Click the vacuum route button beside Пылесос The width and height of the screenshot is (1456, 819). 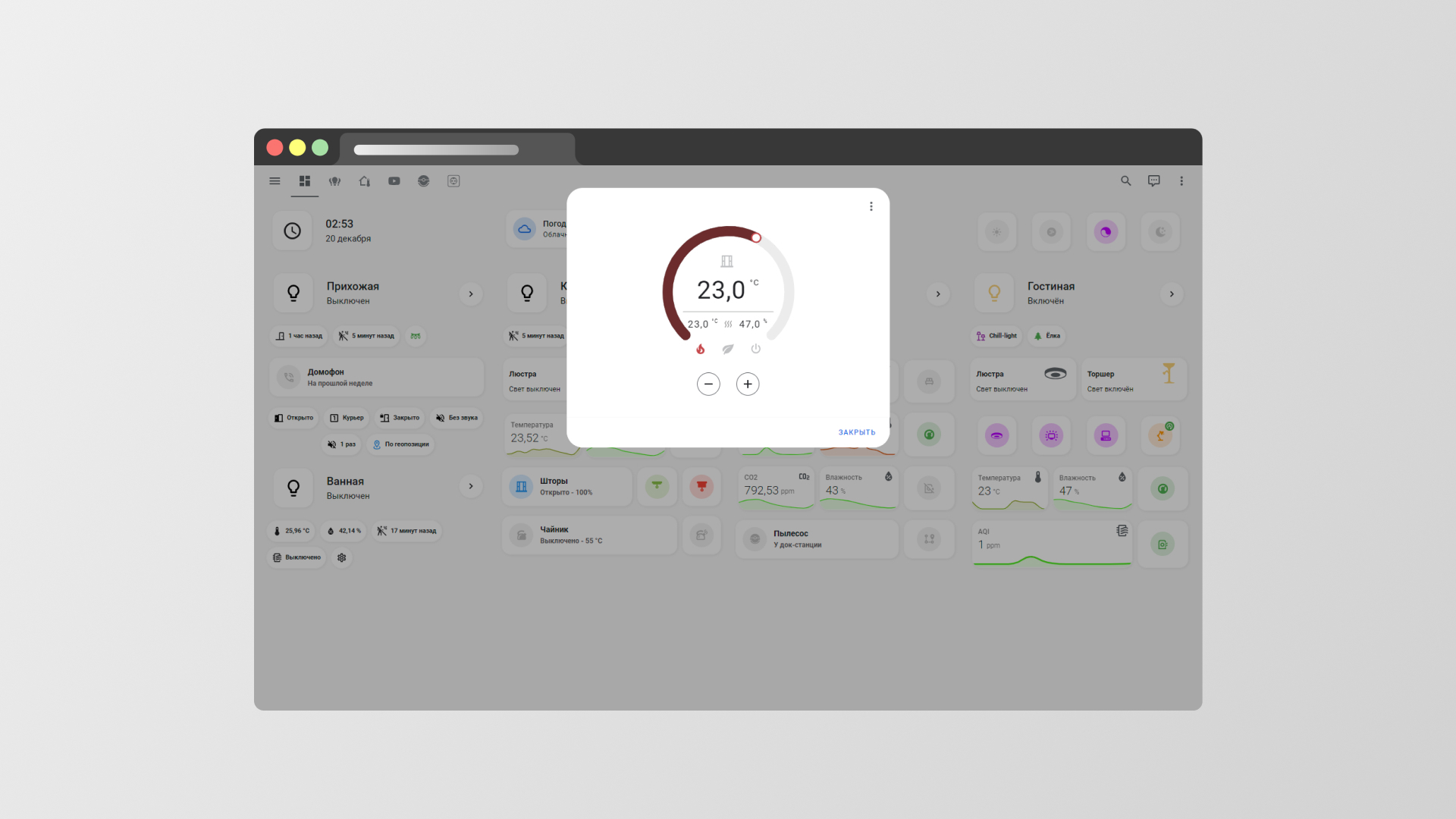click(x=929, y=539)
